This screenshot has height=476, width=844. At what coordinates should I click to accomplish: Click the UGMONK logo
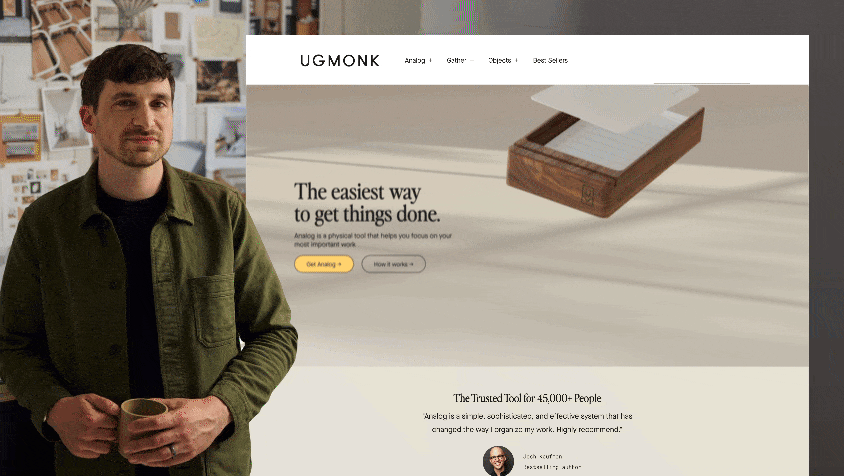point(340,60)
